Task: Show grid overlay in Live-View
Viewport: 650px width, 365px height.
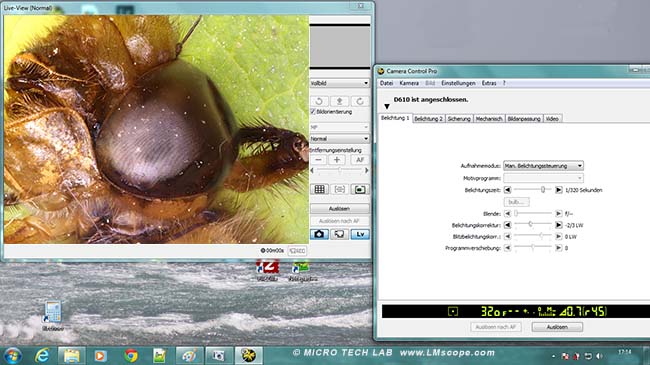Action: [319, 190]
